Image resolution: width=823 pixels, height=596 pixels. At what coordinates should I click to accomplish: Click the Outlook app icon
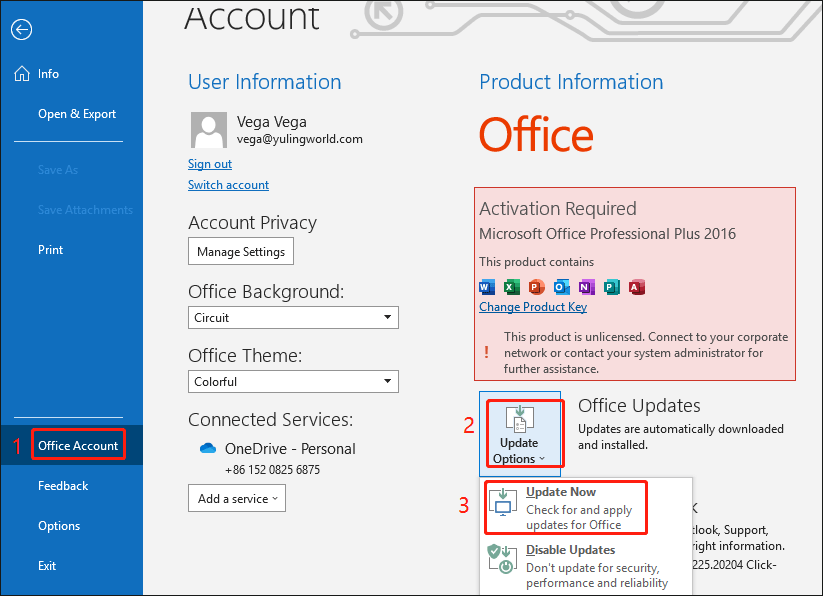click(x=562, y=287)
